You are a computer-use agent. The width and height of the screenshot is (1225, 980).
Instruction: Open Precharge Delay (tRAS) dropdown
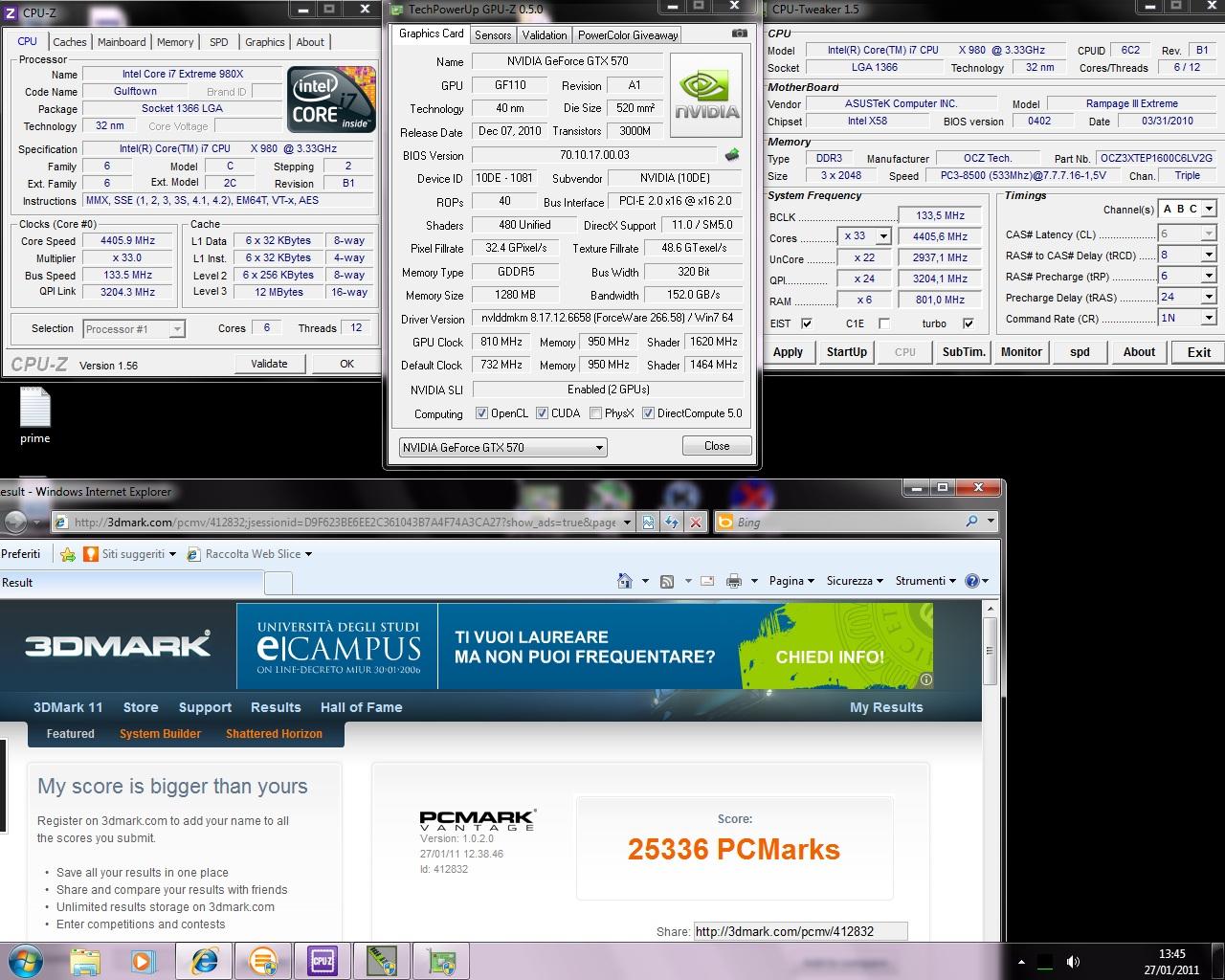click(x=1209, y=297)
